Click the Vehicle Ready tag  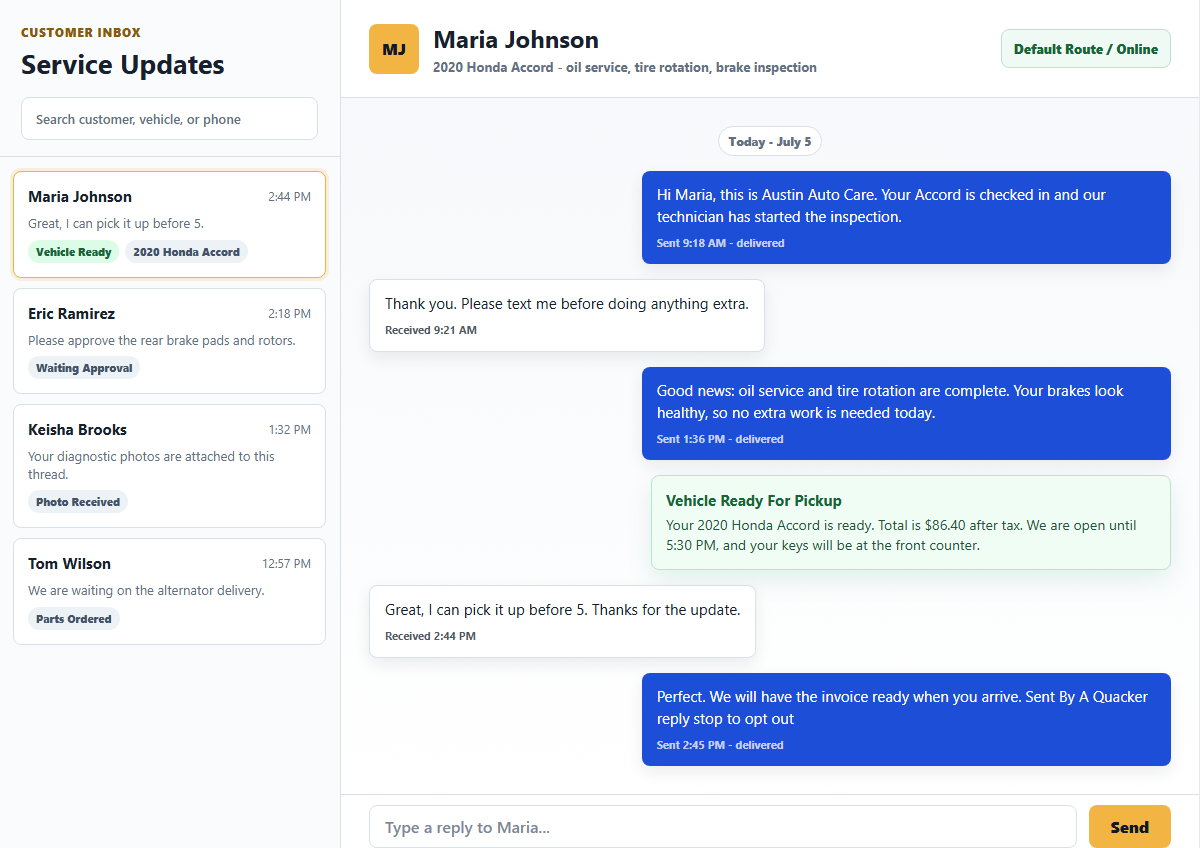click(74, 252)
